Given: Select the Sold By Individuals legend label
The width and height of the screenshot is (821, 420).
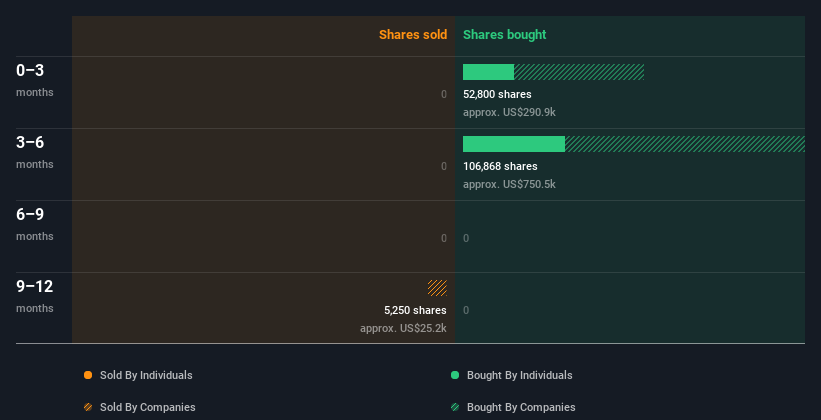Looking at the screenshot, I should pyautogui.click(x=146, y=375).
